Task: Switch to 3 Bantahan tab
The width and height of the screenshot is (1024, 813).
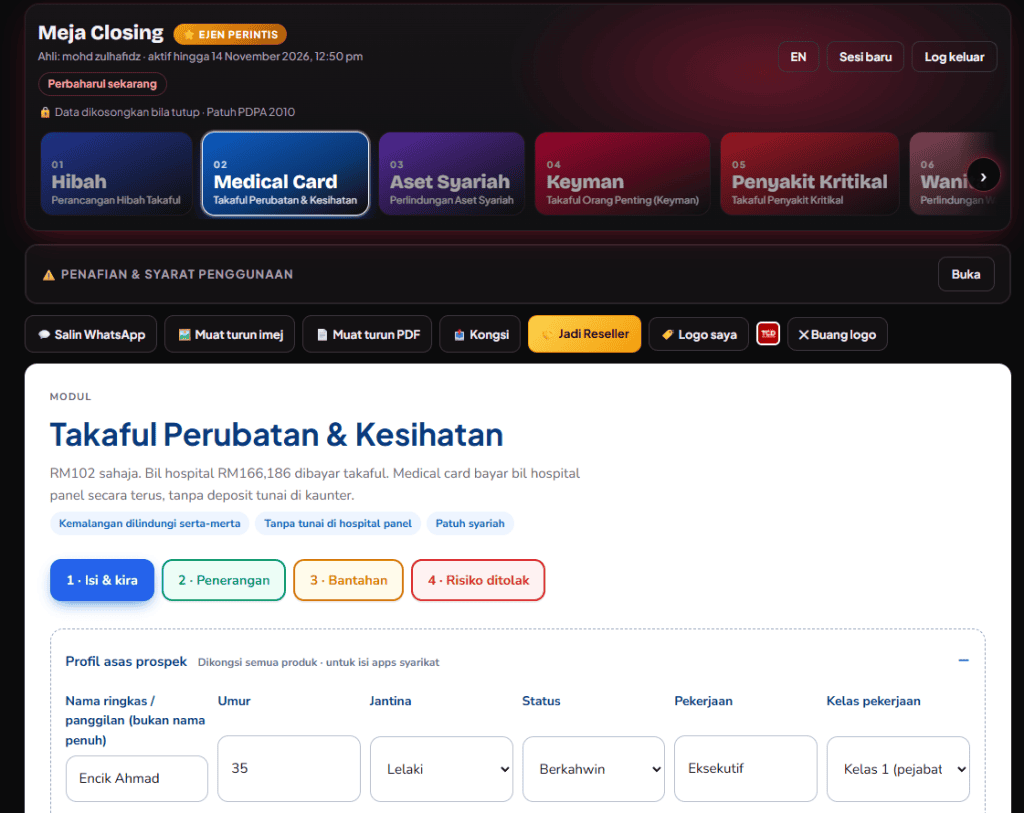Action: pos(349,580)
